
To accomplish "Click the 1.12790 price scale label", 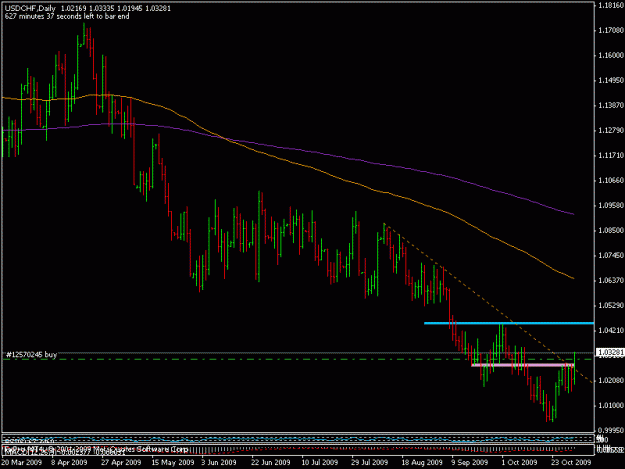I will [x=611, y=130].
